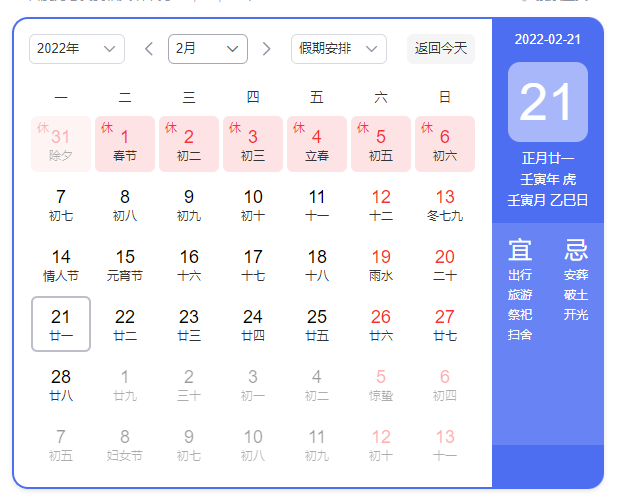Select date 7 初七
The width and height of the screenshot is (636, 503).
click(61, 204)
